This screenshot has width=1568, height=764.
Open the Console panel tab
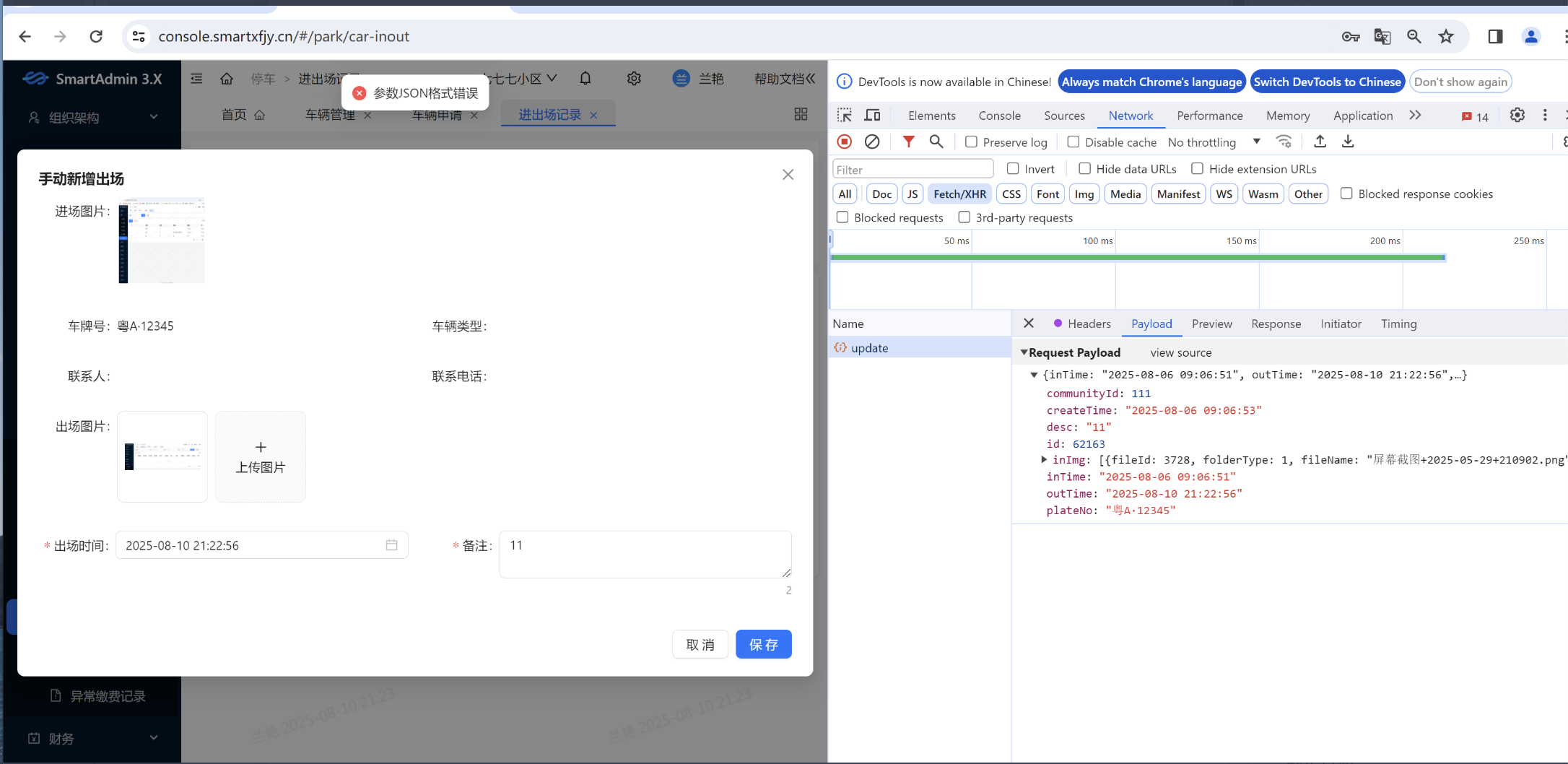(x=999, y=116)
